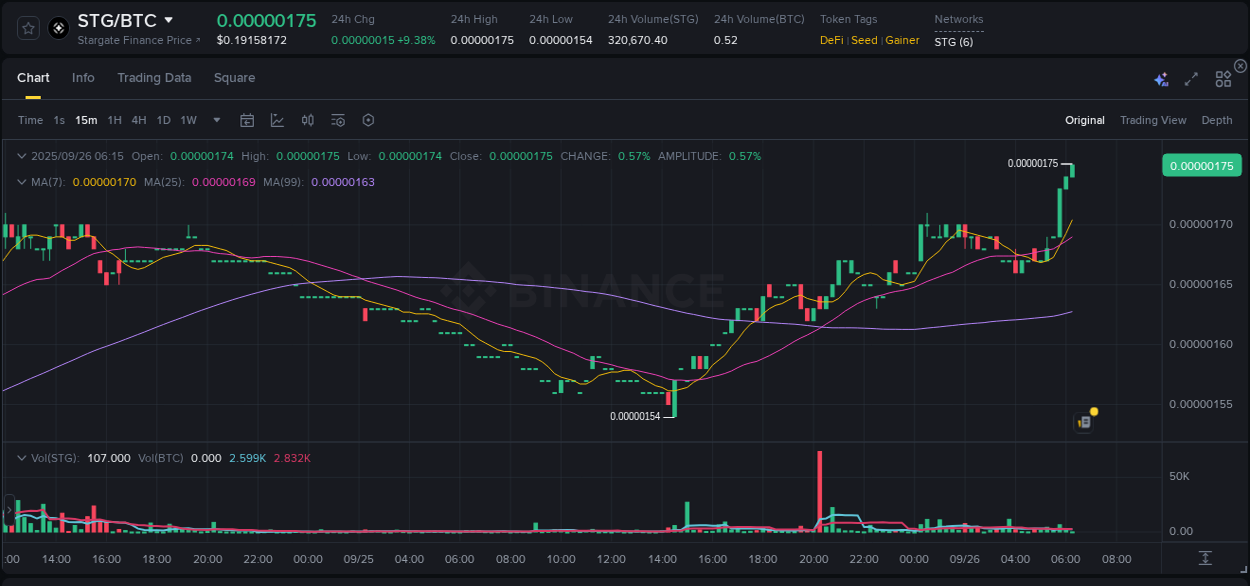The width and height of the screenshot is (1250, 586).
Task: Open the date range selector icon
Action: pos(247,119)
